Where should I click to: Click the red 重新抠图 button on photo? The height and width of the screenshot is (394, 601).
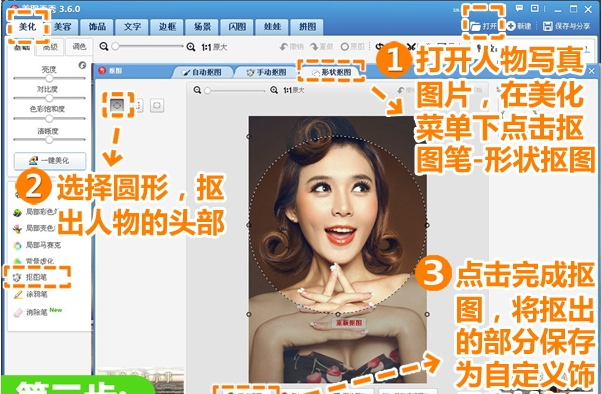pyautogui.click(x=349, y=323)
